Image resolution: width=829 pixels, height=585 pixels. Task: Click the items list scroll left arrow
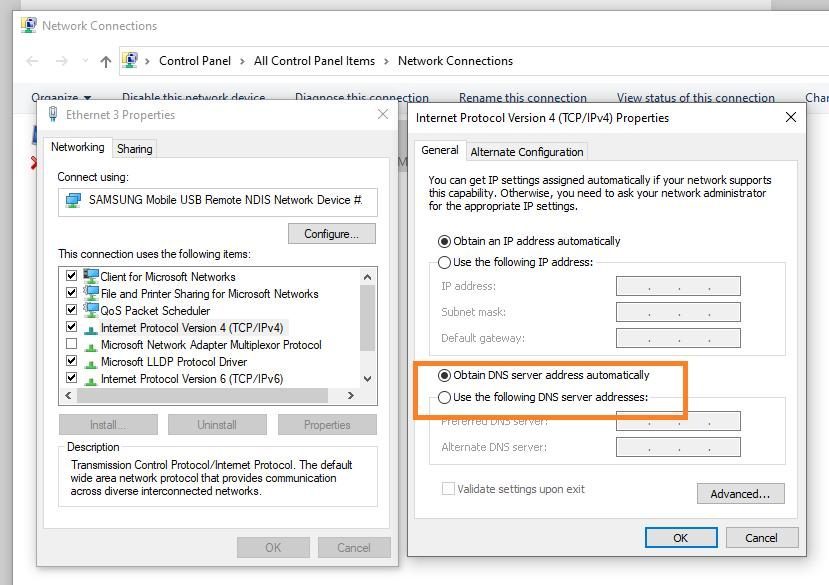click(x=68, y=395)
